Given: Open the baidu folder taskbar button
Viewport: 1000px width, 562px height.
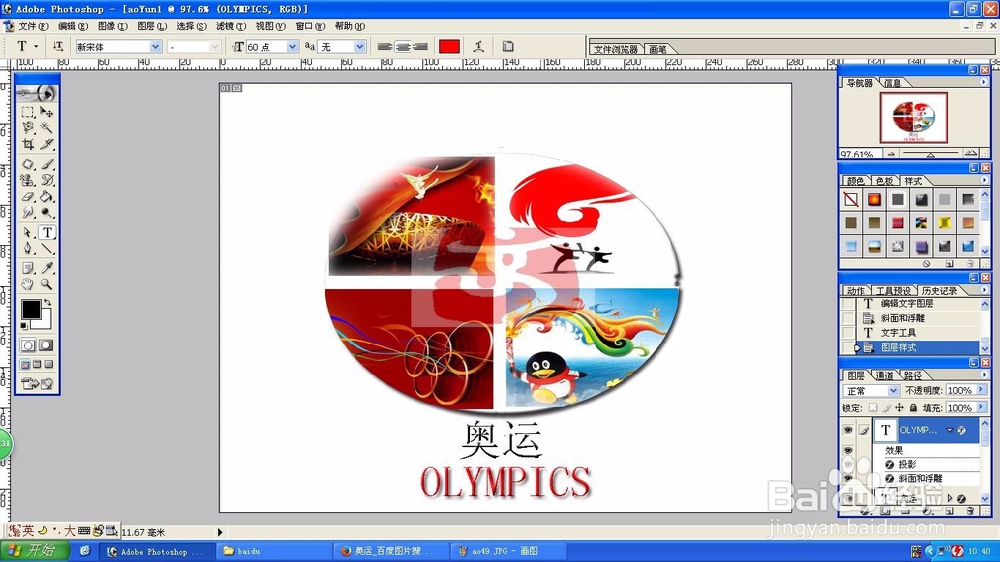Looking at the screenshot, I should pos(273,551).
